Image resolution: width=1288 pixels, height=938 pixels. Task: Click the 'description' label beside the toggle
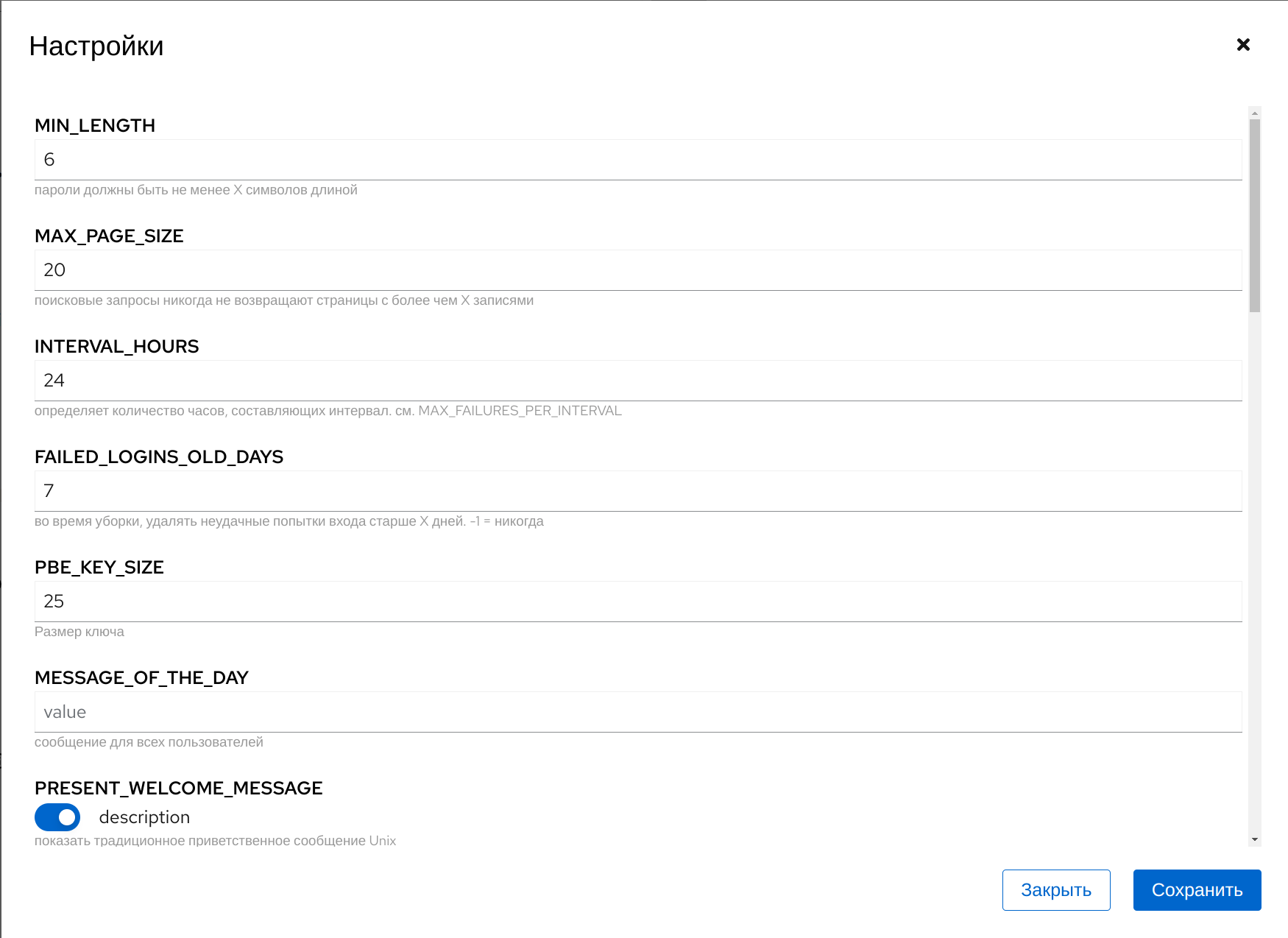144,817
